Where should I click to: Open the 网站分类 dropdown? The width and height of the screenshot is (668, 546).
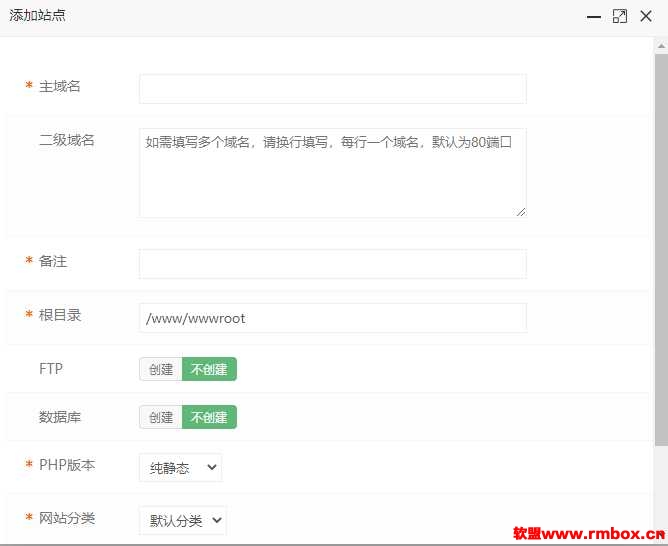coord(183,520)
